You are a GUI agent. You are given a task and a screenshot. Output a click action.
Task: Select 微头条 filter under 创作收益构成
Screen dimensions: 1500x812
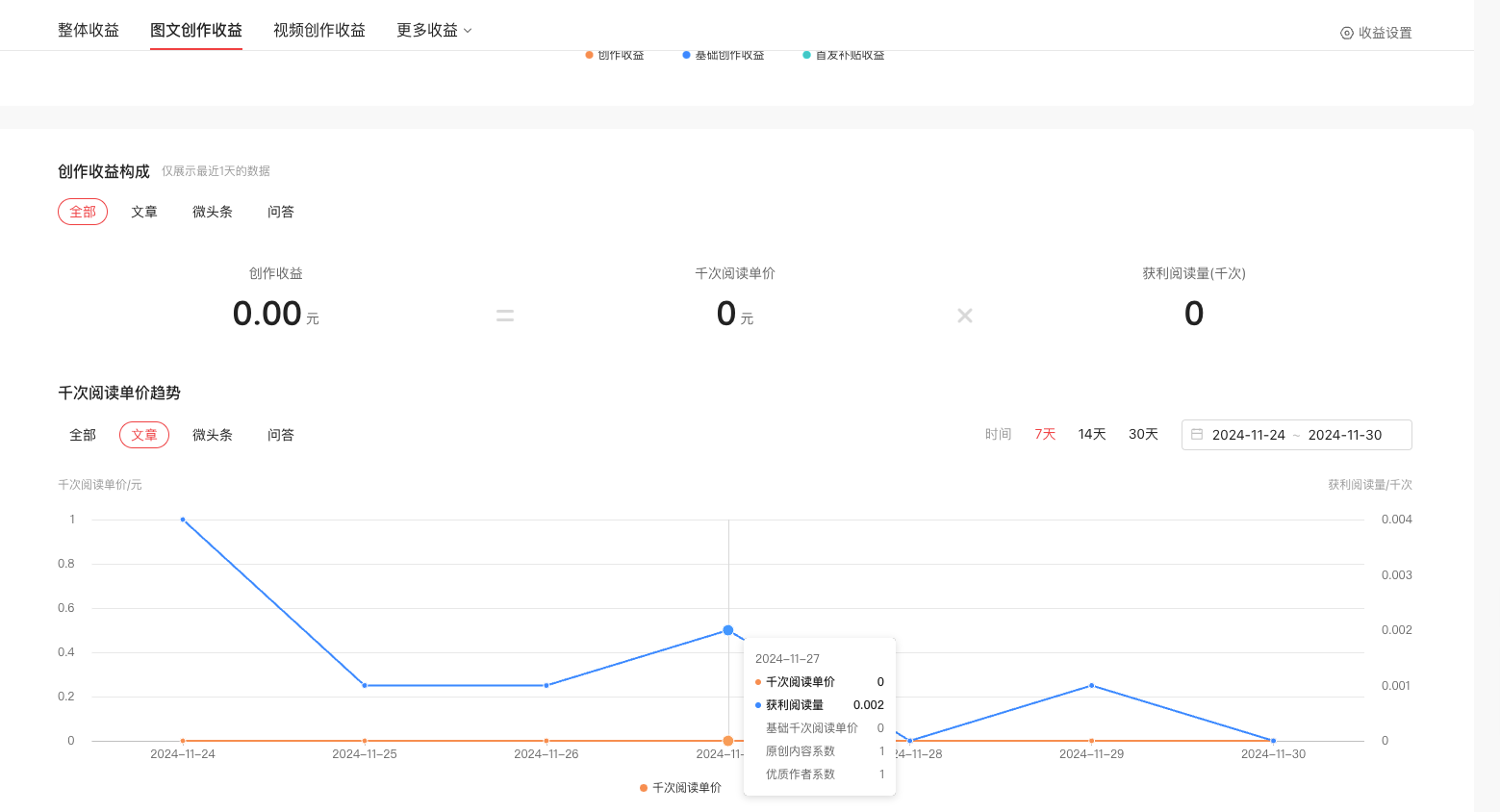click(x=213, y=212)
